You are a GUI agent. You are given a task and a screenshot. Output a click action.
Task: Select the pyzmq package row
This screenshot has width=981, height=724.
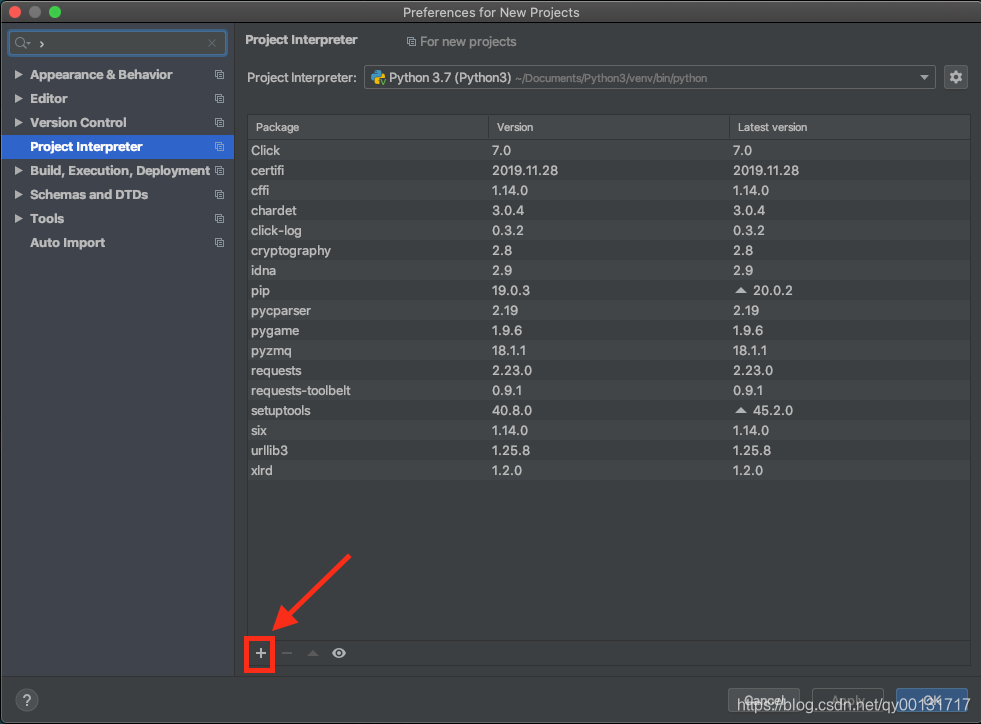(609, 350)
